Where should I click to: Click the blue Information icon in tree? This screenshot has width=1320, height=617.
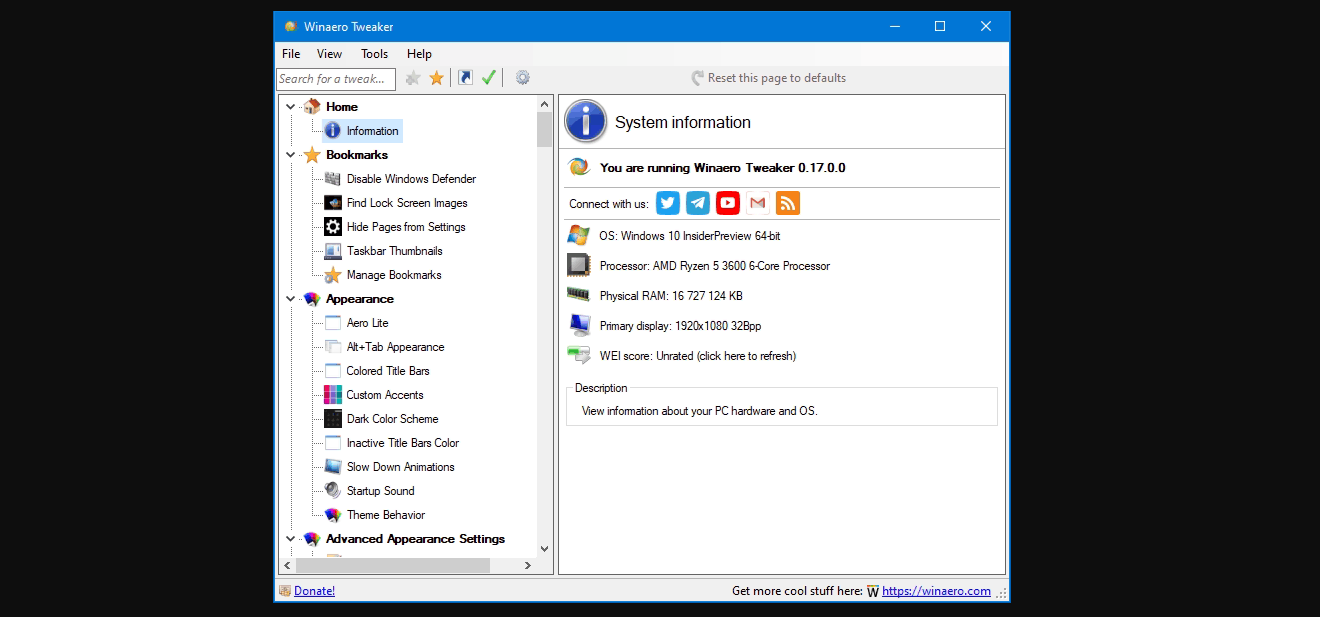point(333,131)
